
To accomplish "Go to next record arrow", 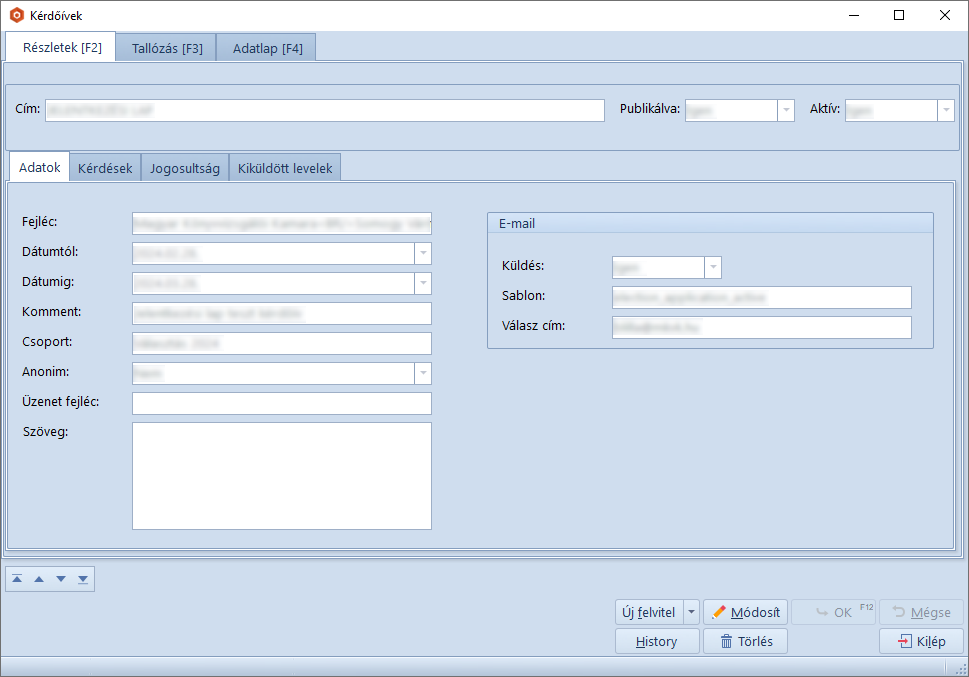I will pos(61,579).
